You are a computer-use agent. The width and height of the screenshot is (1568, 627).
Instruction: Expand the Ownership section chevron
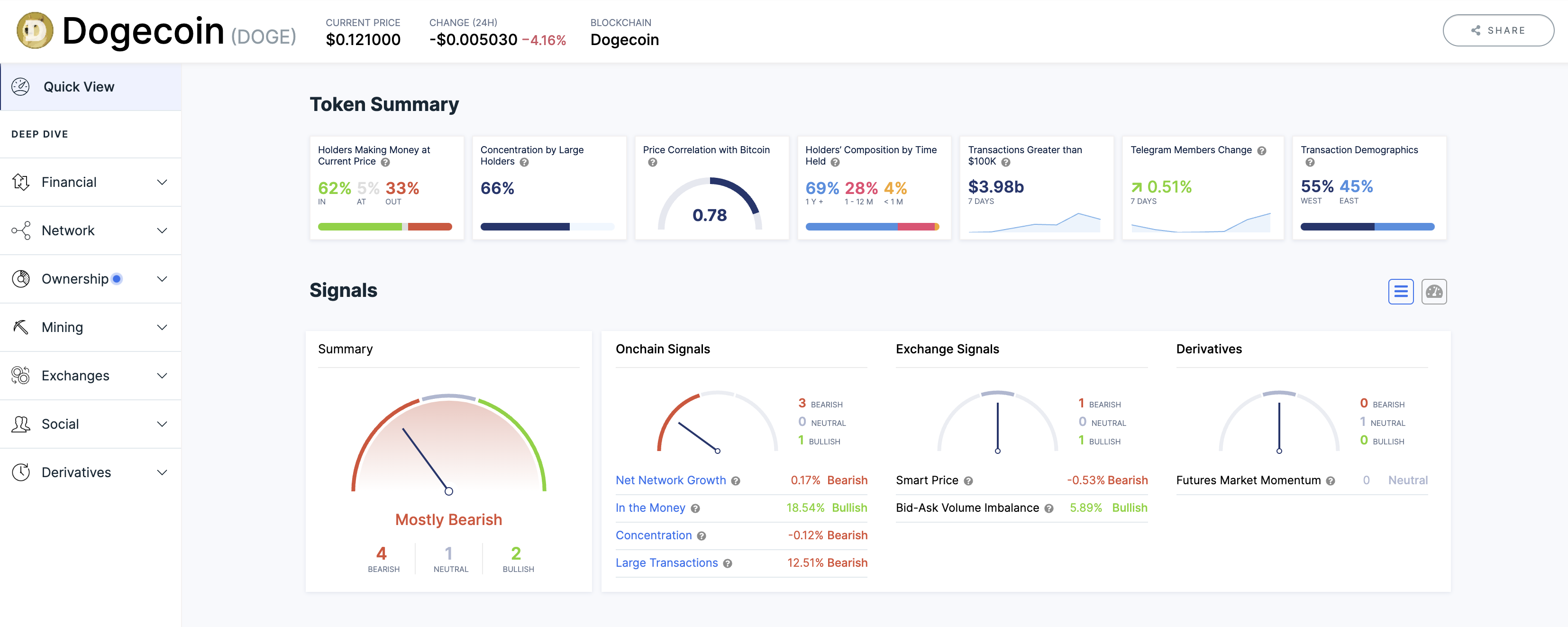162,279
